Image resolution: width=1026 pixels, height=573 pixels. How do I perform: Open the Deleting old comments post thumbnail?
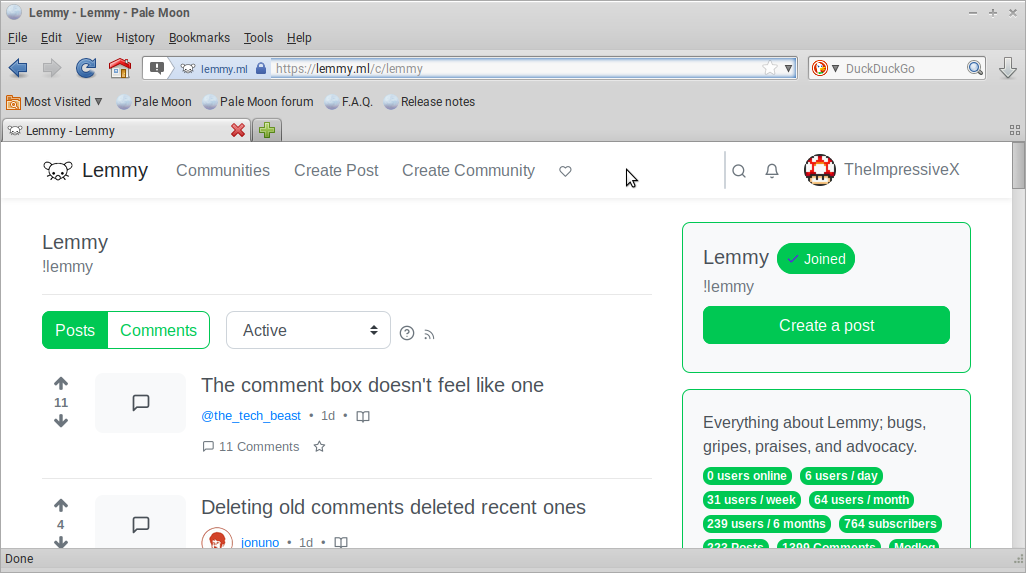coord(141,522)
